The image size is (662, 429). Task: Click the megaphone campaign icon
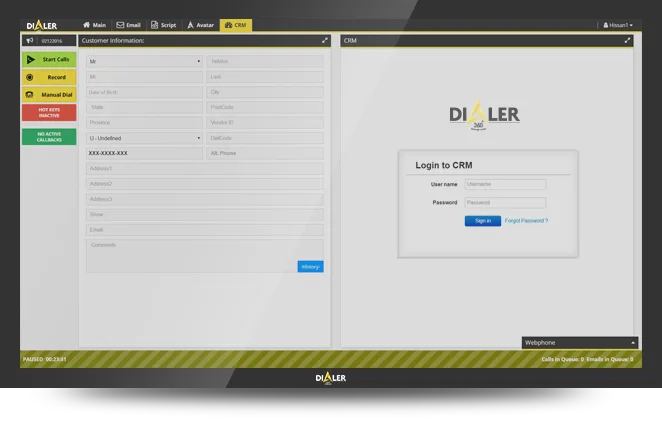(30, 41)
